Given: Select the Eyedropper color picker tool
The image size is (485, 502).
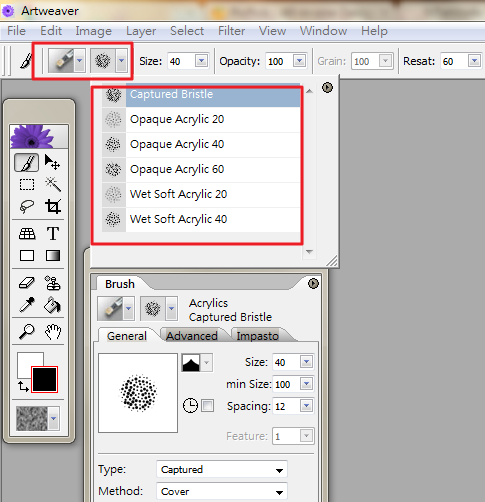Looking at the screenshot, I should coord(27,305).
